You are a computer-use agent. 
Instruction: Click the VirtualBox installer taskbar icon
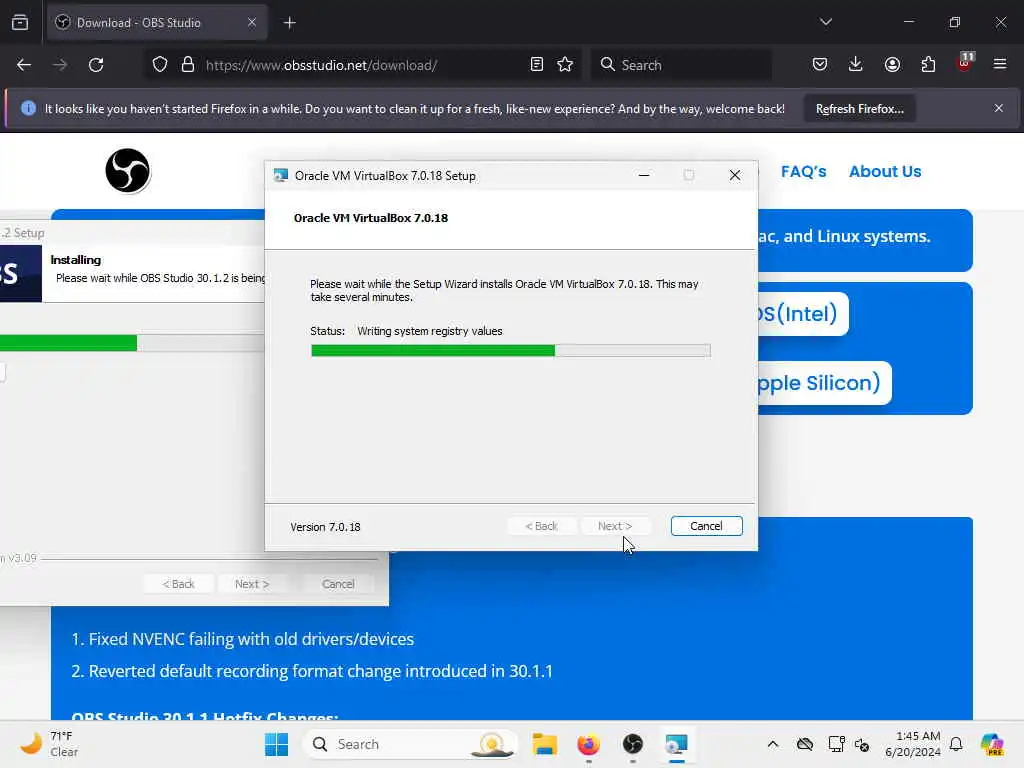point(677,744)
